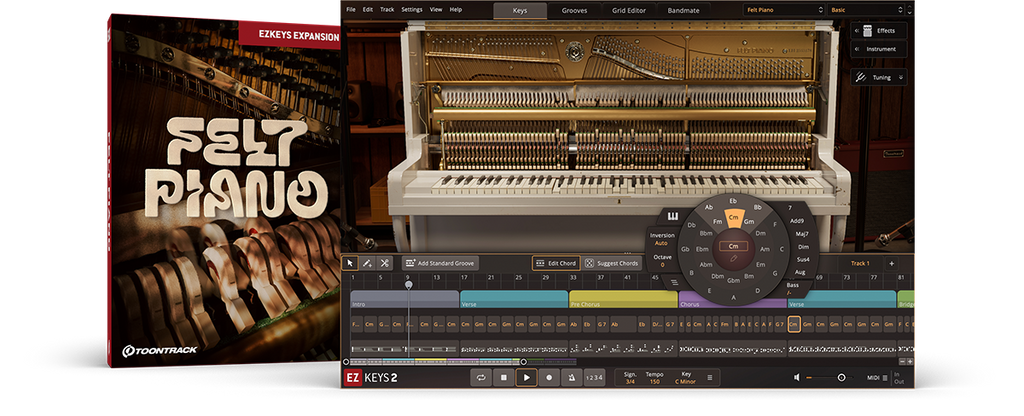
Task: Zoom out timeline with minus button
Action: [x=903, y=361]
